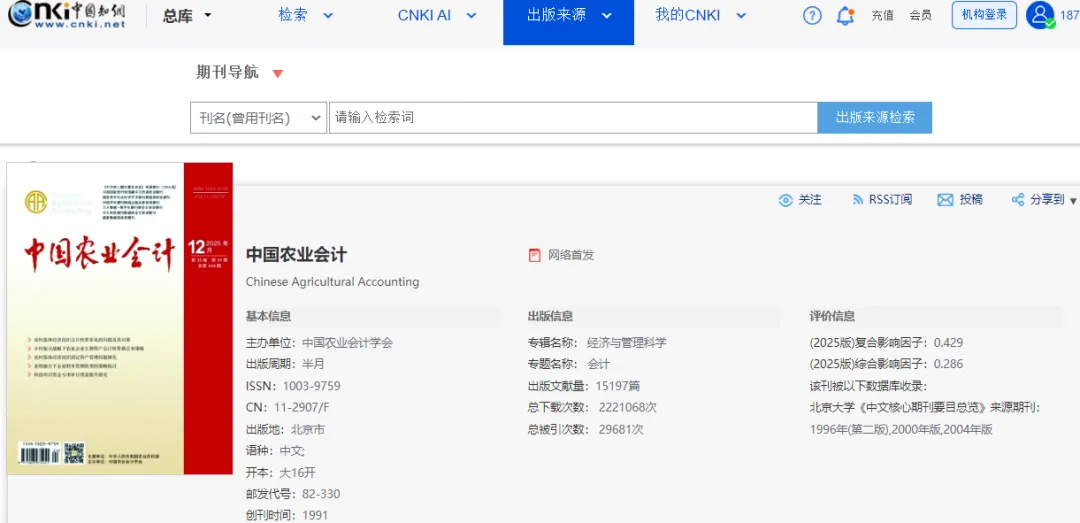Open the help question mark icon
This screenshot has width=1080, height=523.
click(x=812, y=15)
